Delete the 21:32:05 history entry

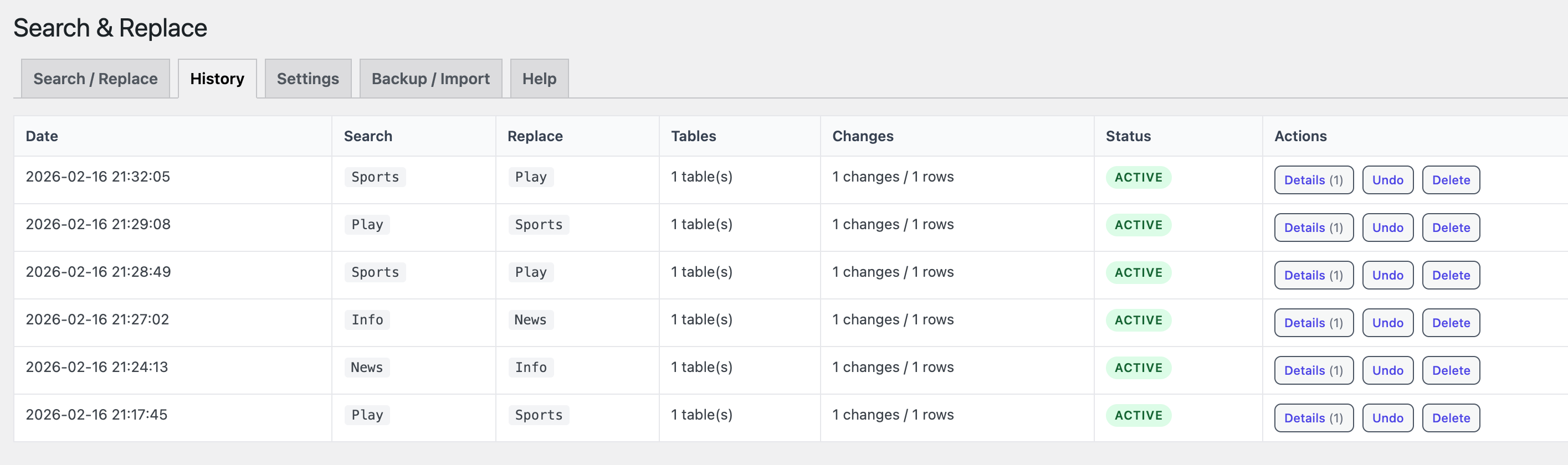1451,180
